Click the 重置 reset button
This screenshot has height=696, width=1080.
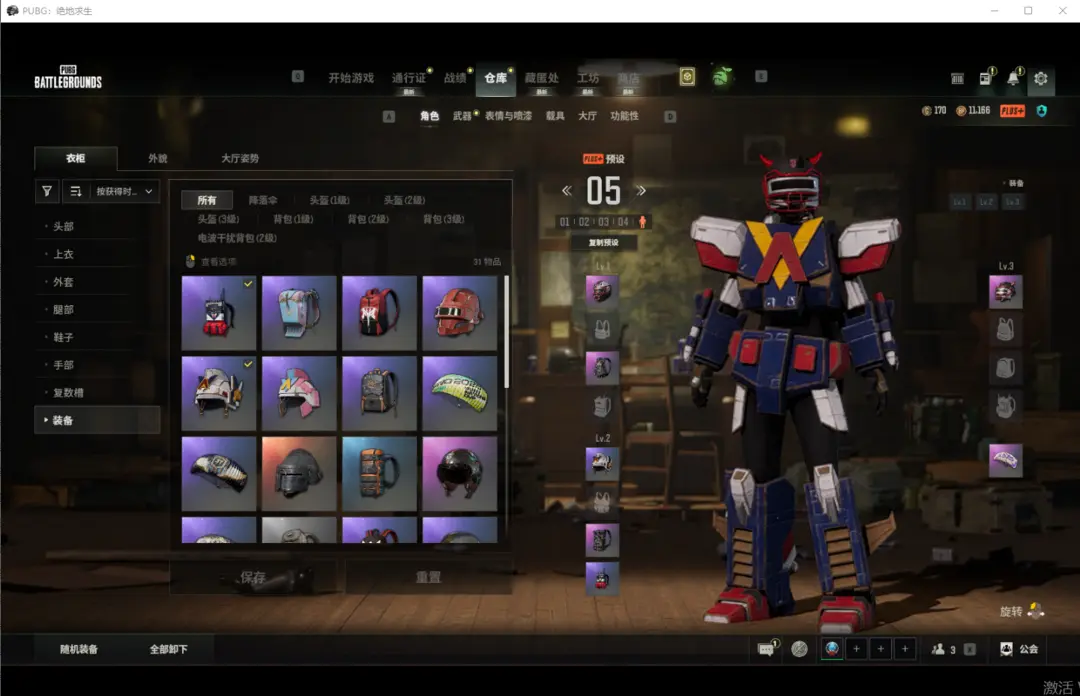pos(428,577)
